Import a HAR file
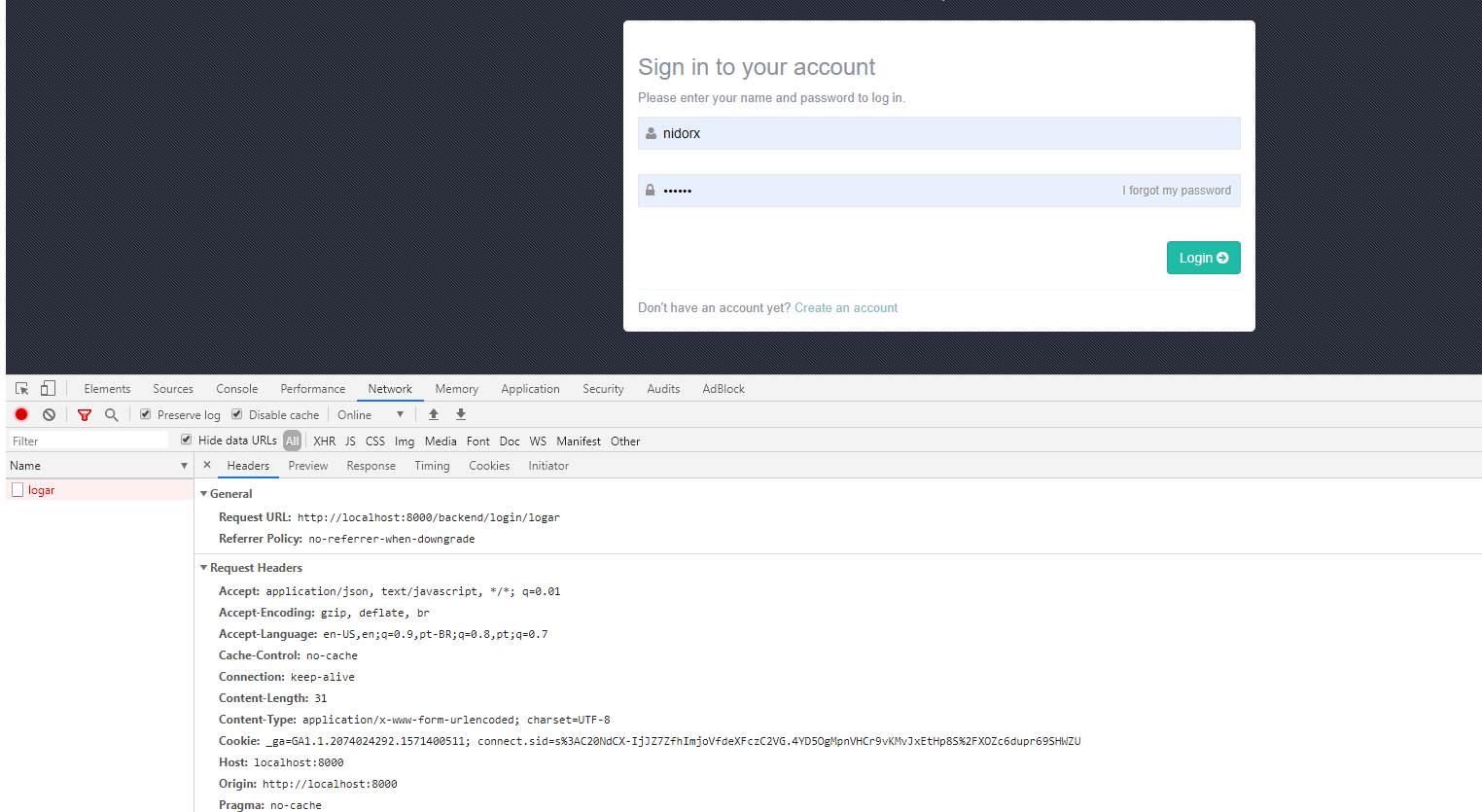 point(434,414)
